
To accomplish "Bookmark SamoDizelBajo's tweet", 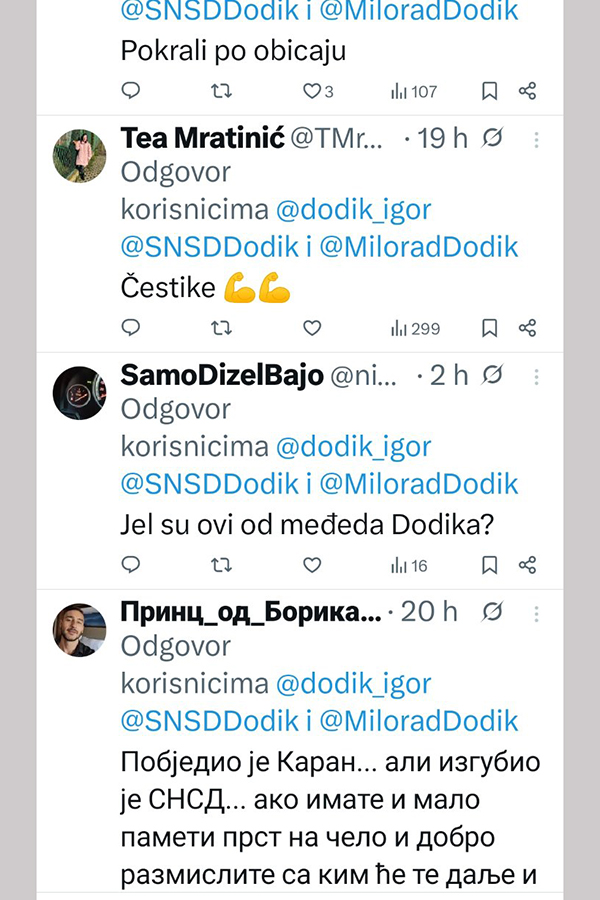I will point(490,566).
